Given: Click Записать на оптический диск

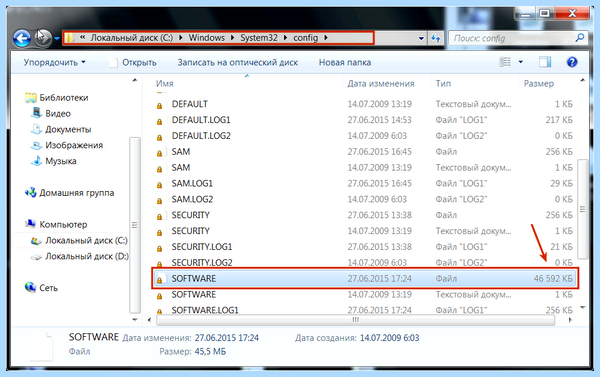Looking at the screenshot, I should click(238, 62).
